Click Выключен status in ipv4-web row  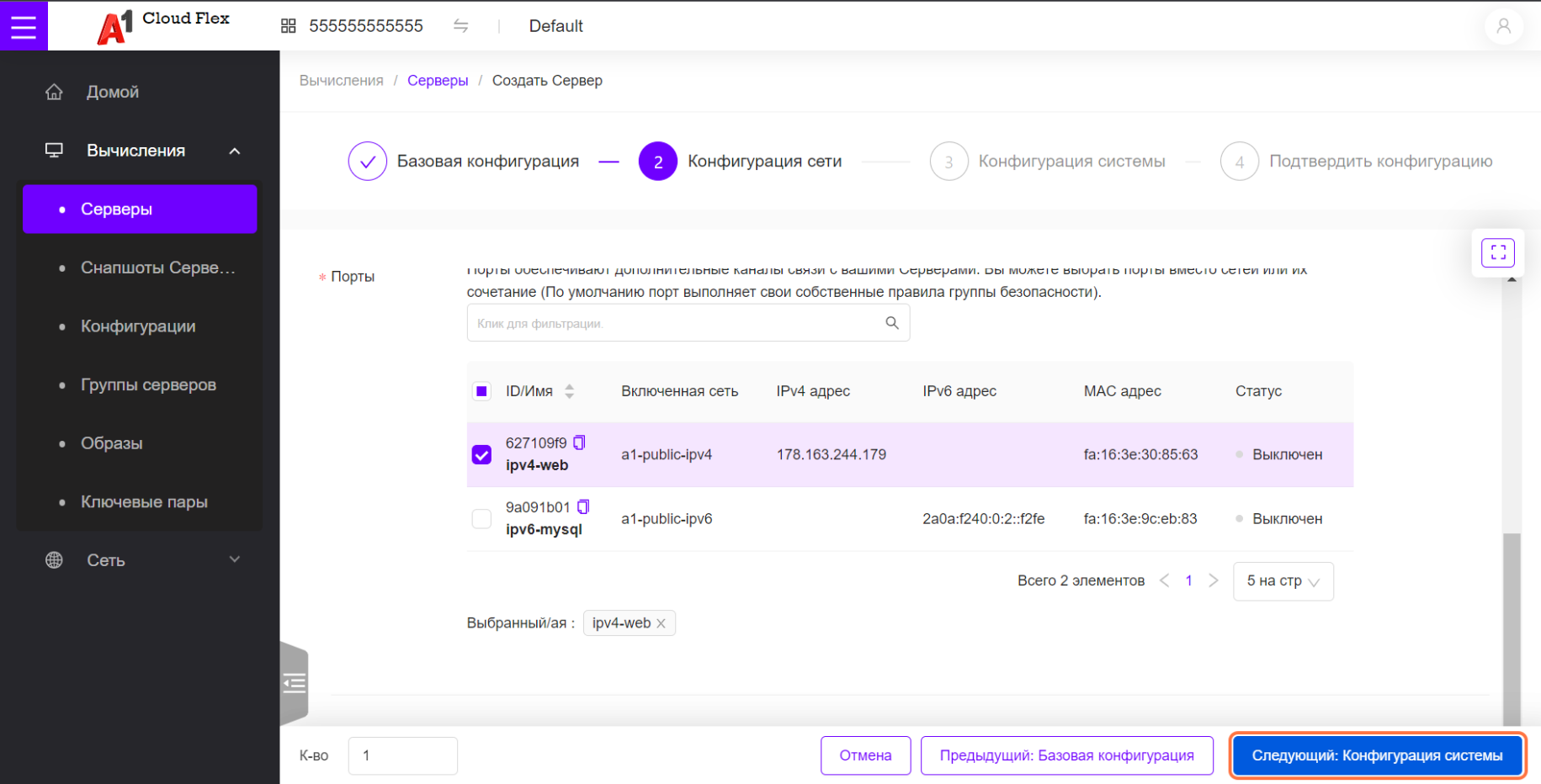point(1287,455)
